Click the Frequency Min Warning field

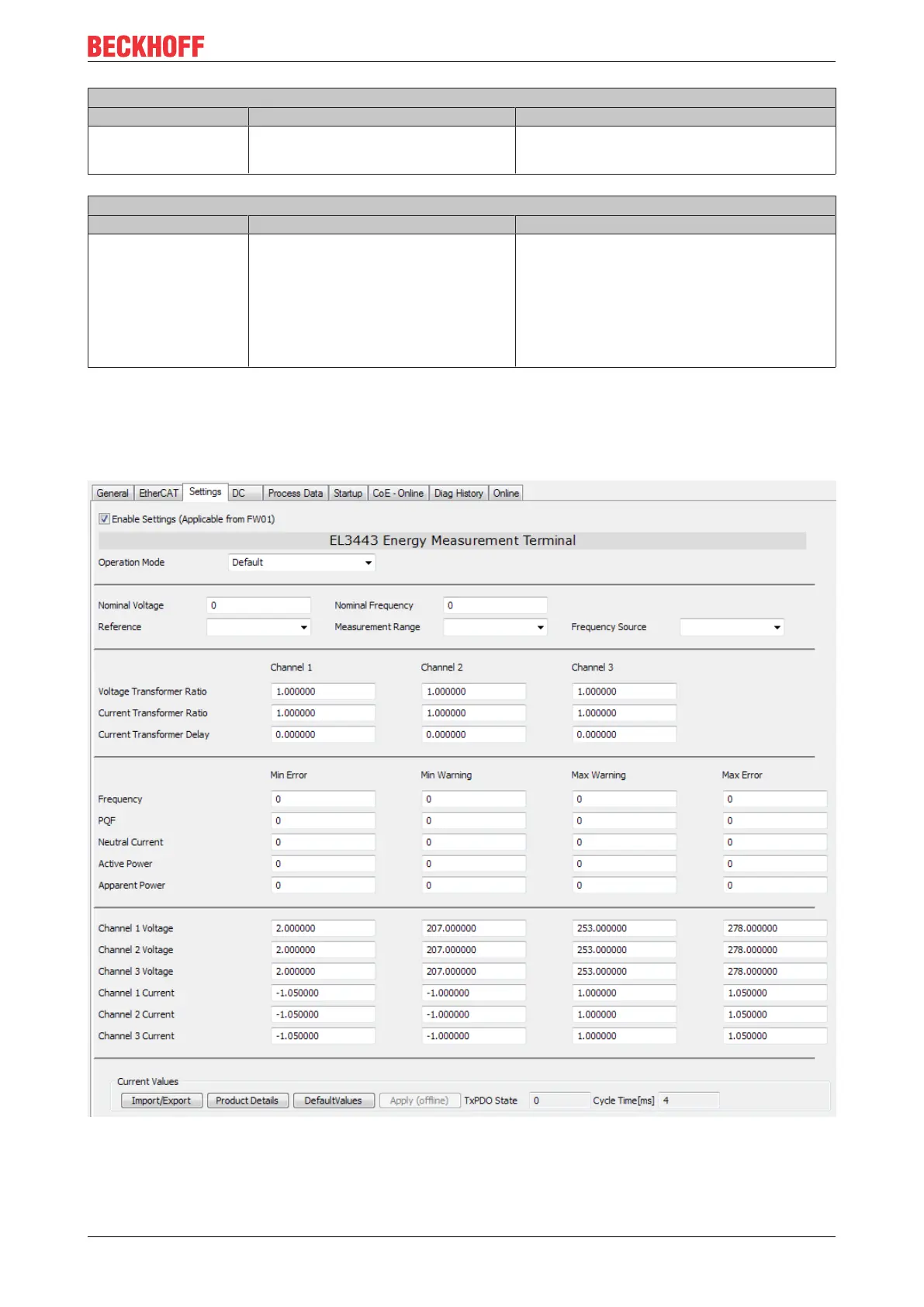474,799
